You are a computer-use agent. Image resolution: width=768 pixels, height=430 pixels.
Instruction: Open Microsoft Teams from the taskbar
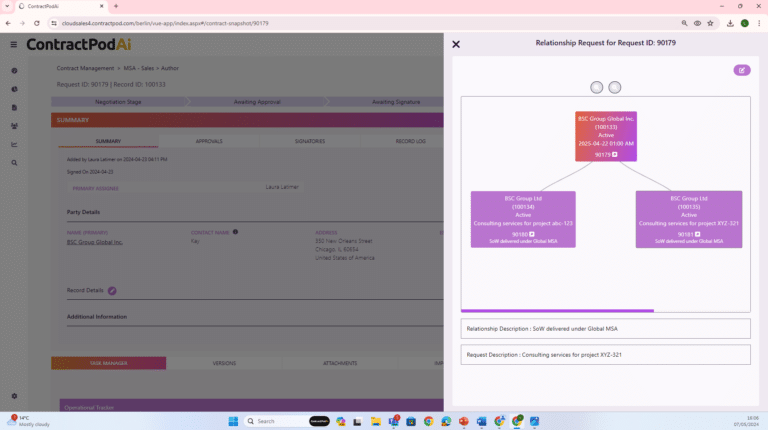[393, 421]
